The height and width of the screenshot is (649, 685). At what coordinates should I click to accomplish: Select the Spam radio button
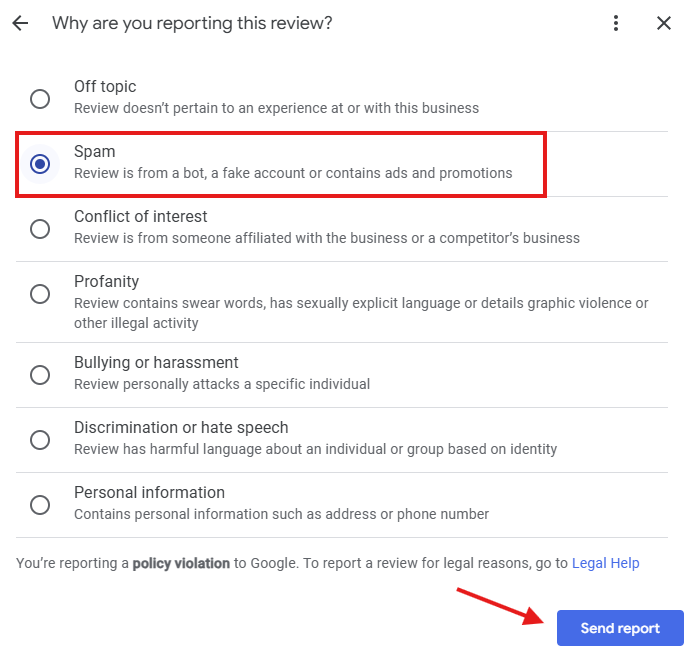point(40,164)
